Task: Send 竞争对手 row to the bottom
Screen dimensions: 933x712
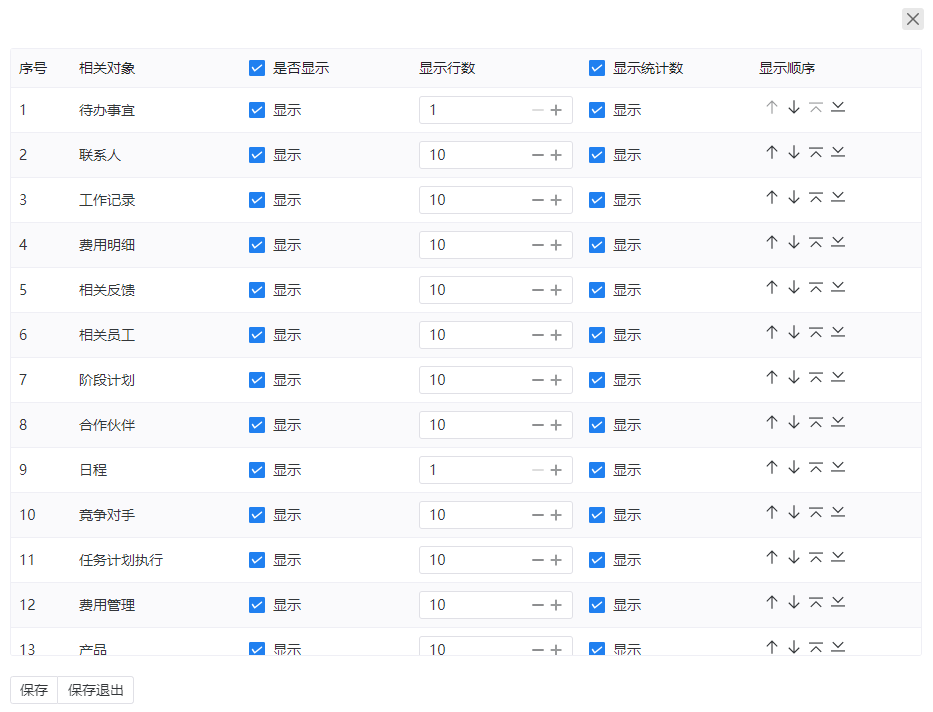Action: pyautogui.click(x=838, y=513)
